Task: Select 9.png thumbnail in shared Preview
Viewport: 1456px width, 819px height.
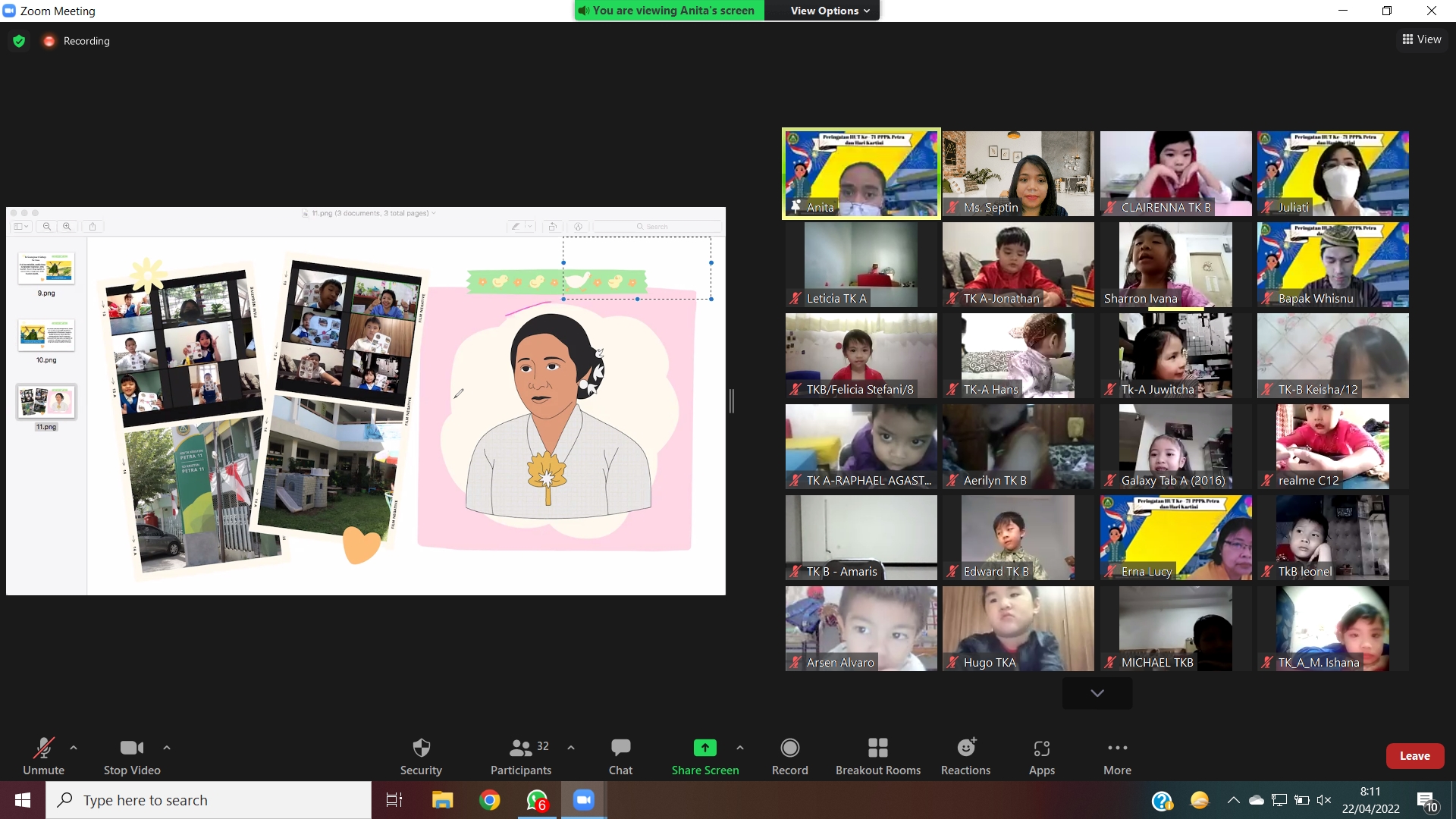Action: pos(46,268)
